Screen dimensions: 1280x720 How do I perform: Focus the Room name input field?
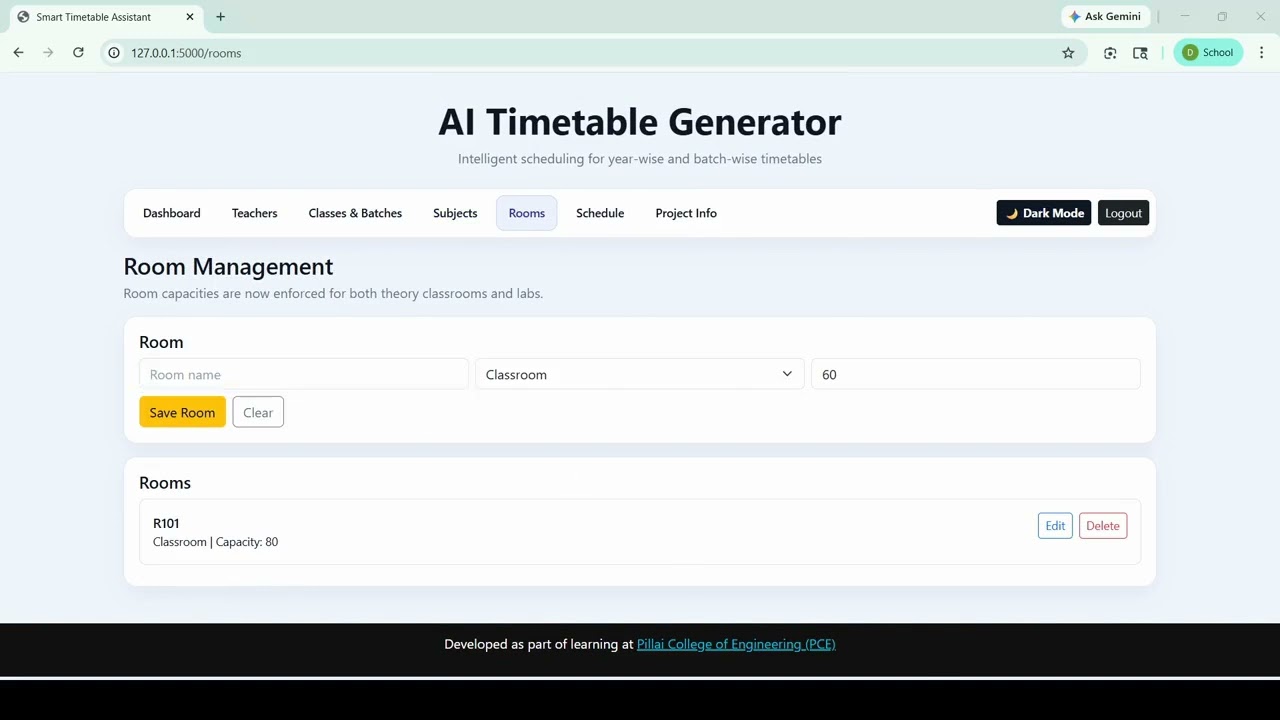point(304,374)
